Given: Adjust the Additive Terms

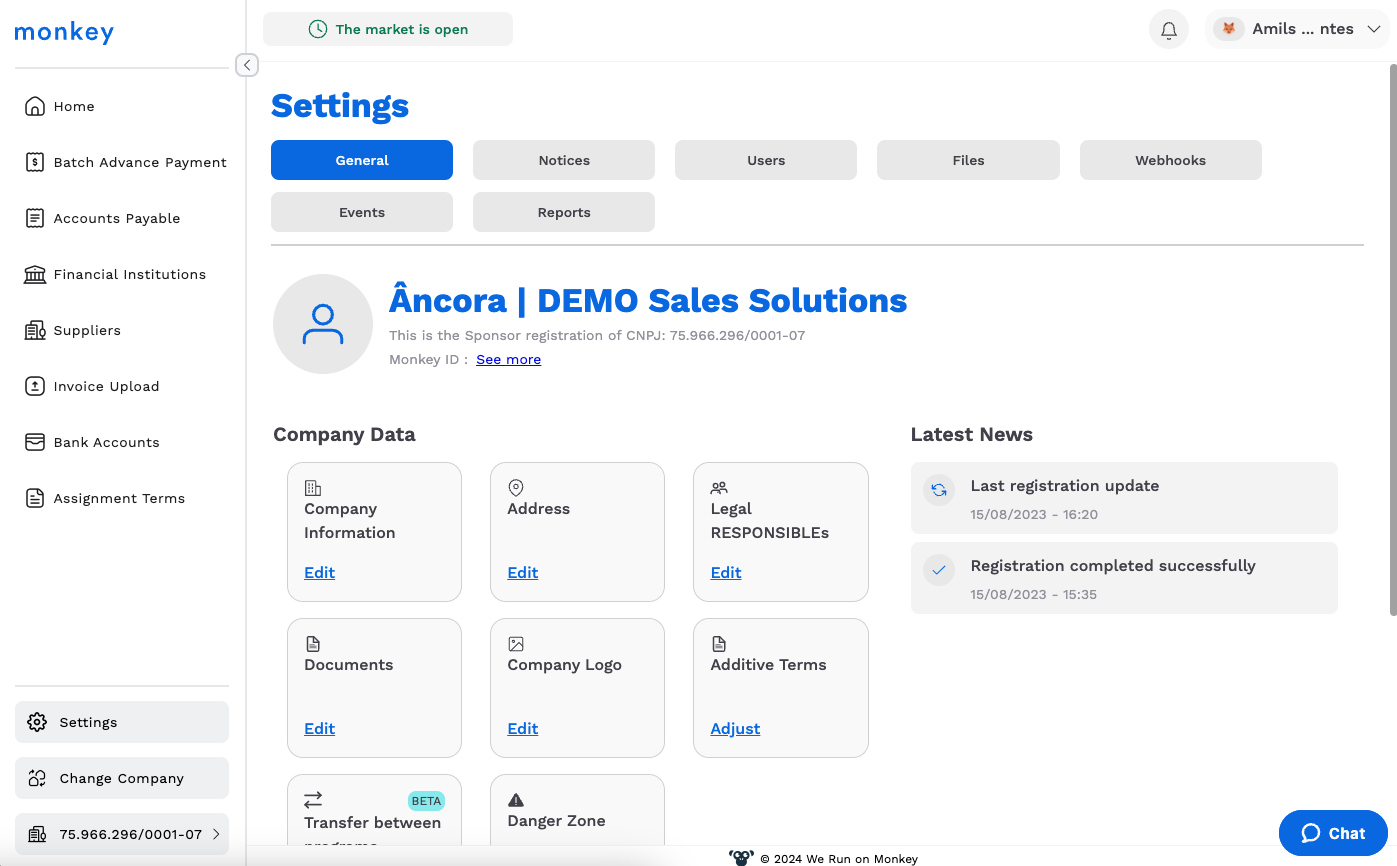Looking at the screenshot, I should click(x=735, y=729).
